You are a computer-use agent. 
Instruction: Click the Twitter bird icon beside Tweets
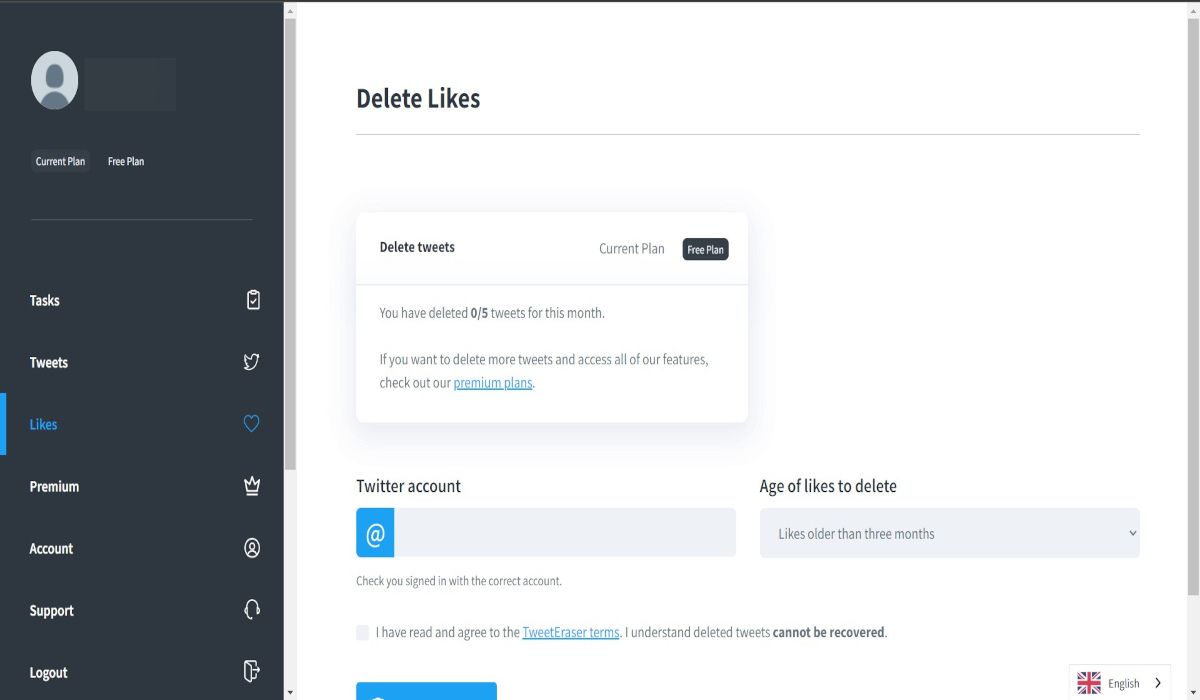pyautogui.click(x=252, y=361)
